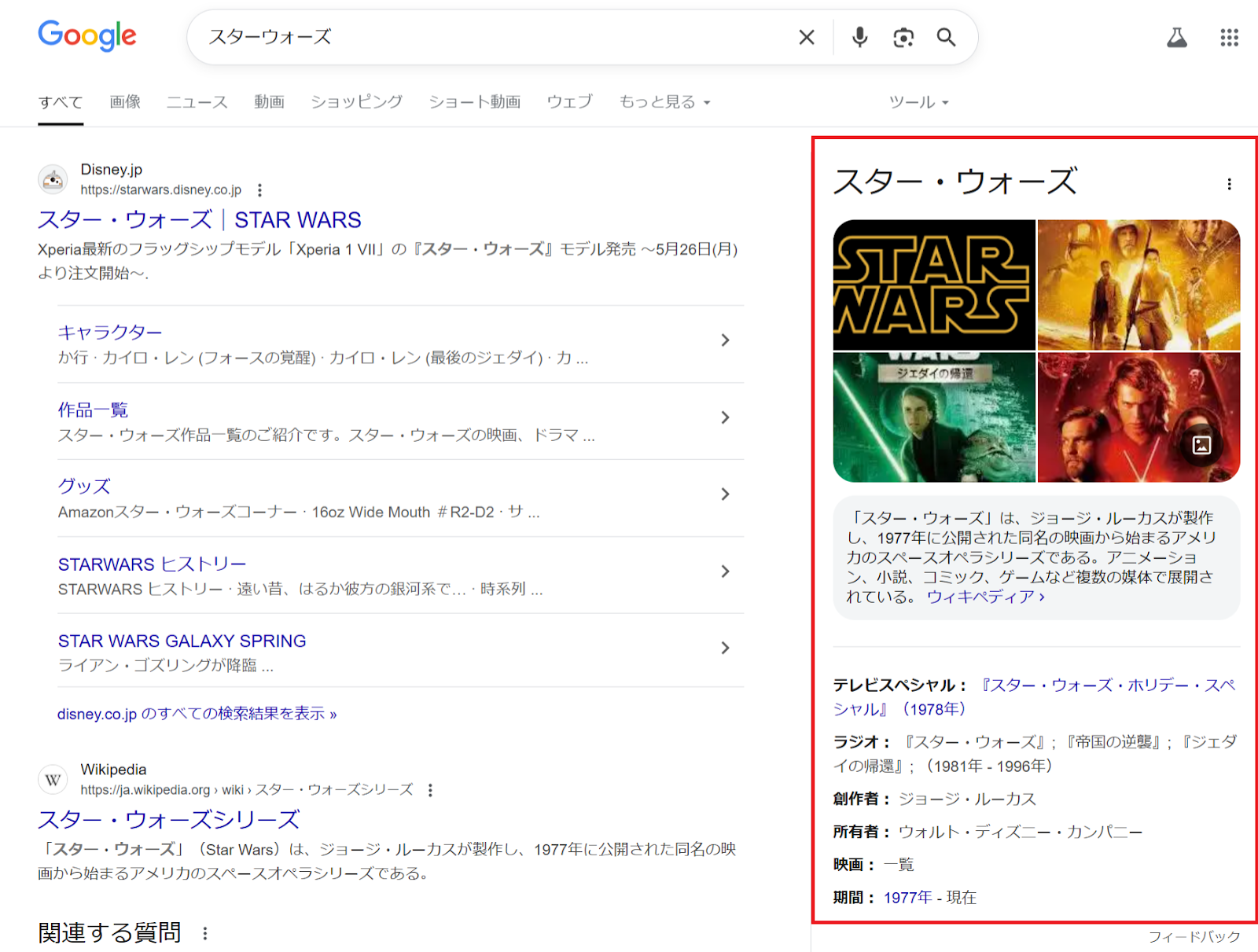
Task: Click https://starwars.disney.co.jp URL text
Action: tap(160, 190)
